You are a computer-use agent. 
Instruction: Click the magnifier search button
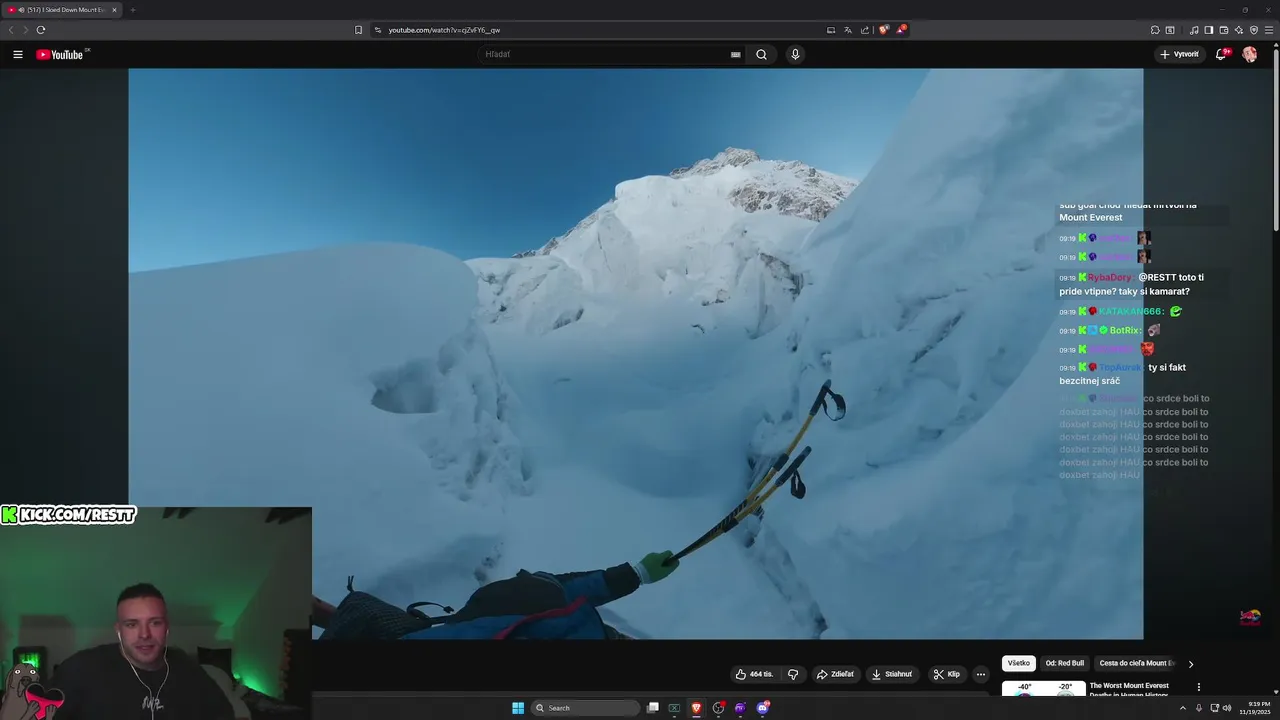[761, 55]
